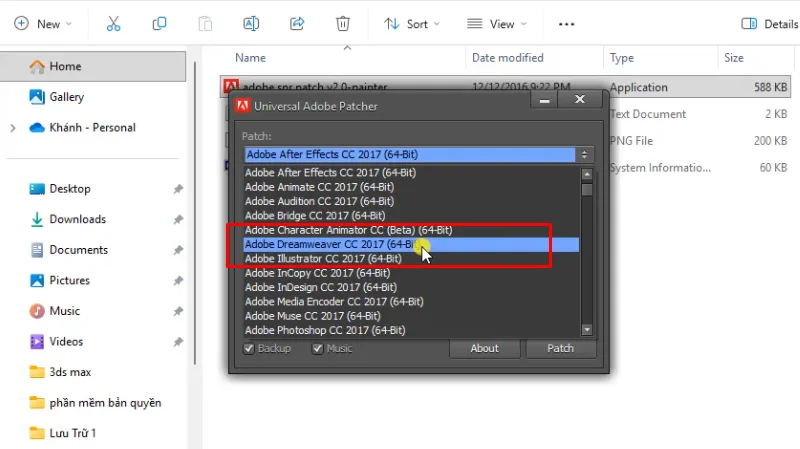The width and height of the screenshot is (800, 449).
Task: Click the Paste clipboard icon
Action: 205,24
